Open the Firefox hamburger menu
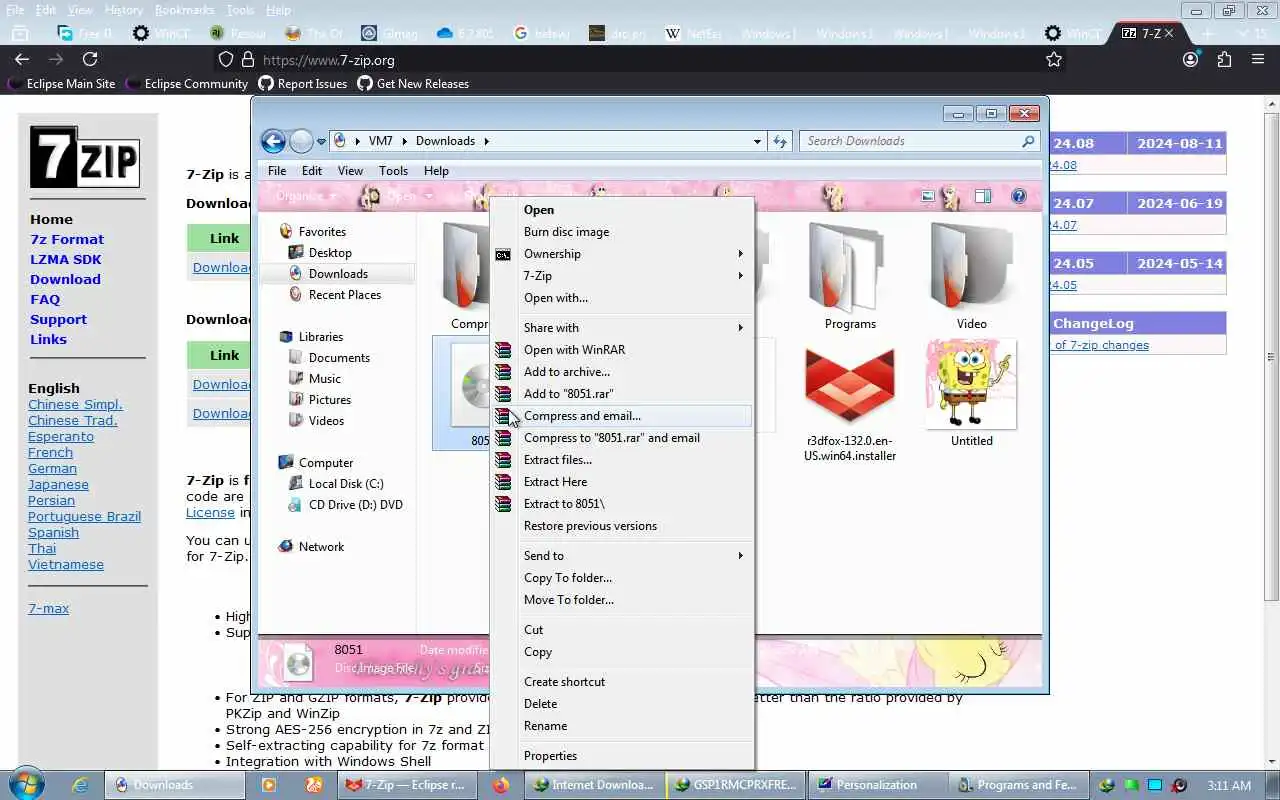The image size is (1280, 800). pyautogui.click(x=1258, y=60)
